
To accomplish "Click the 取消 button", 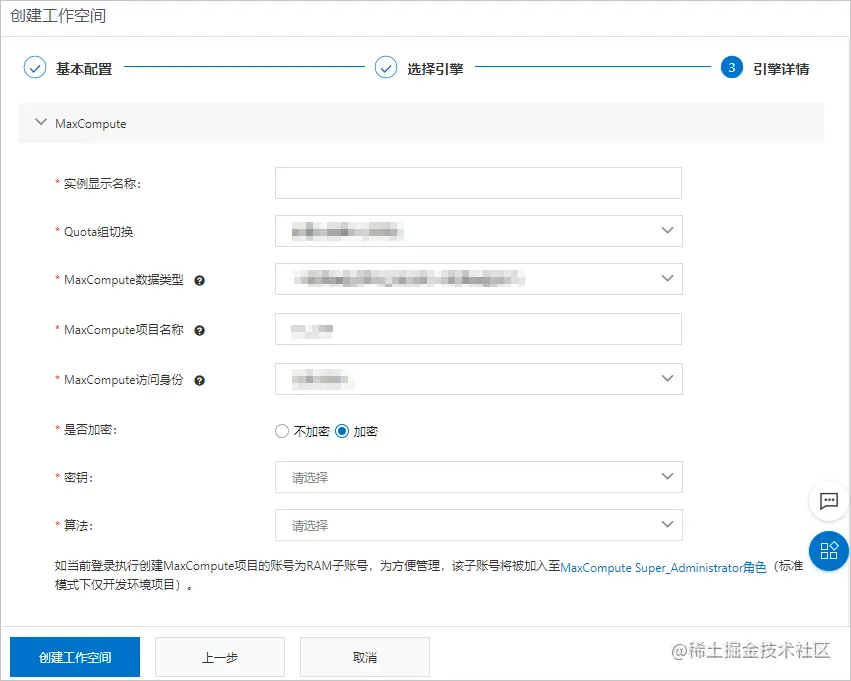I will point(365,657).
